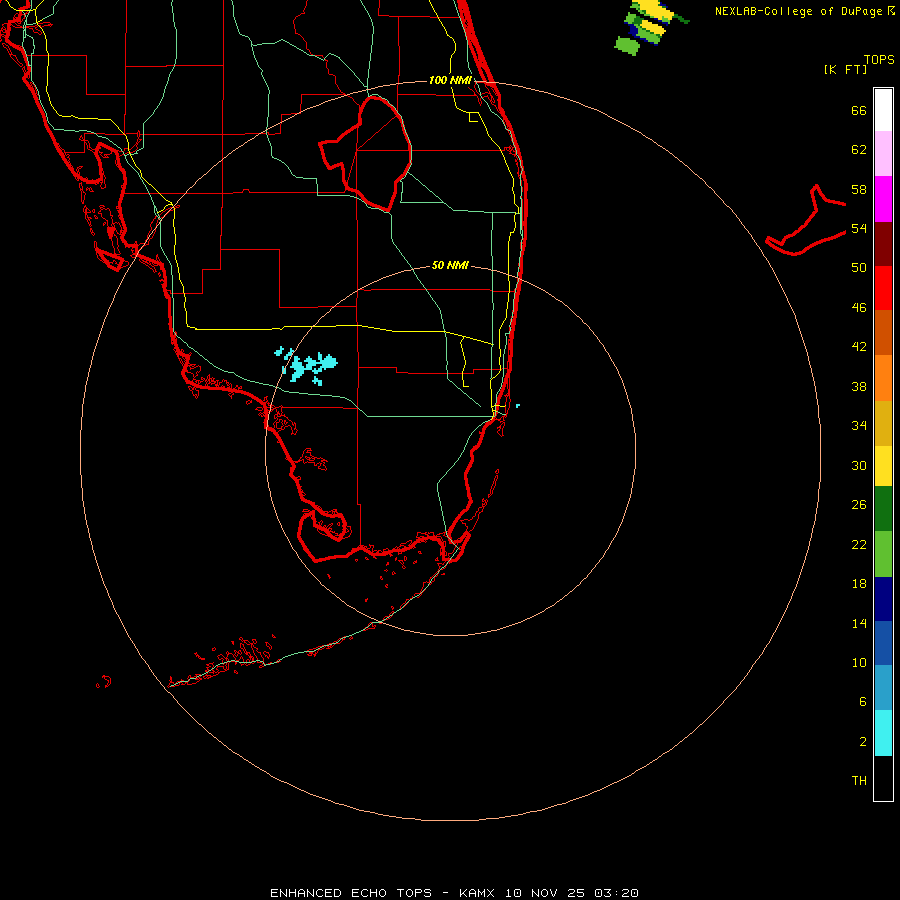Select the dark red (maroon) legend swatch
This screenshot has height=900, width=900.
(883, 244)
